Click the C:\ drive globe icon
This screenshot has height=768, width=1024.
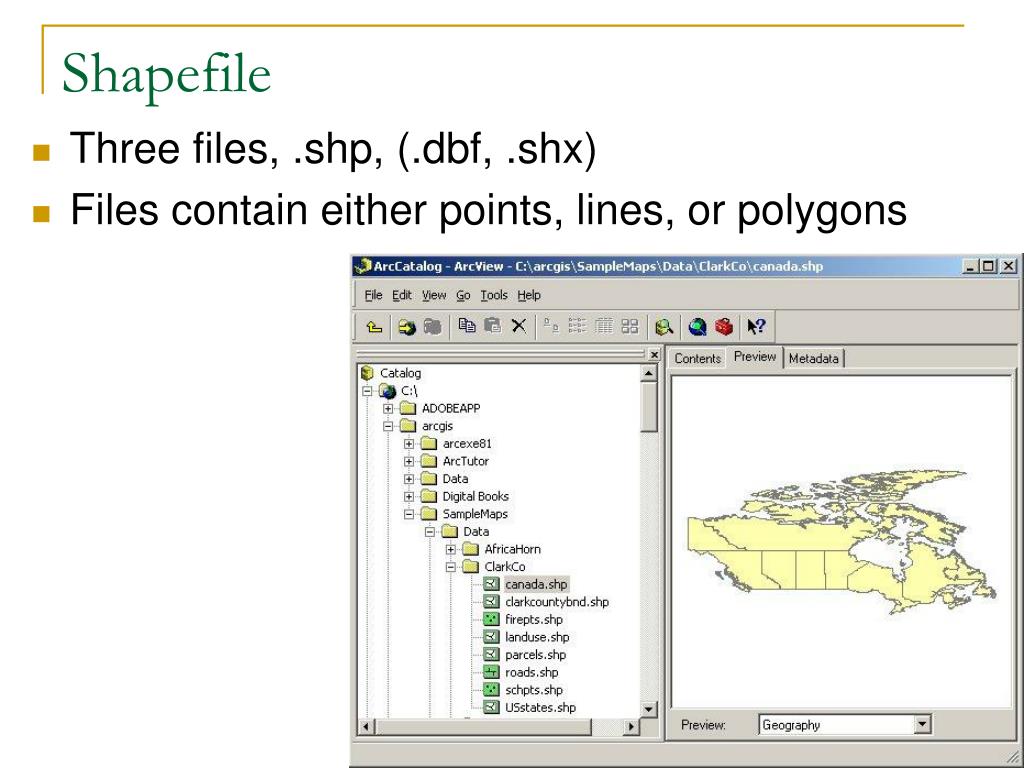[x=388, y=391]
